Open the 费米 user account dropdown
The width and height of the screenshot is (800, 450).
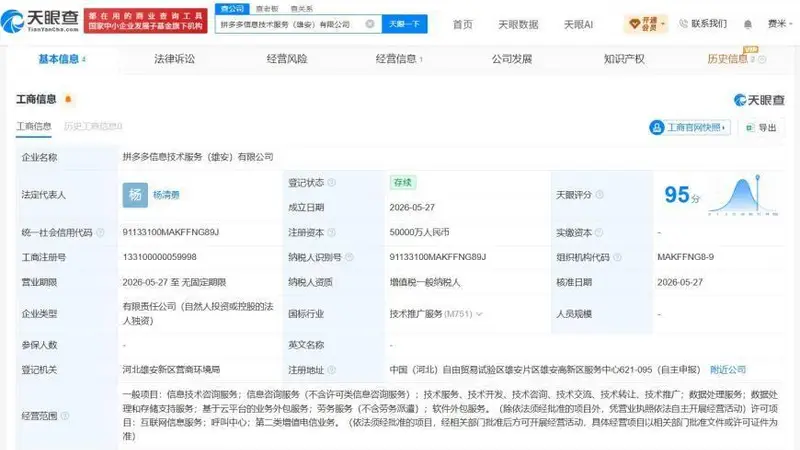point(780,23)
